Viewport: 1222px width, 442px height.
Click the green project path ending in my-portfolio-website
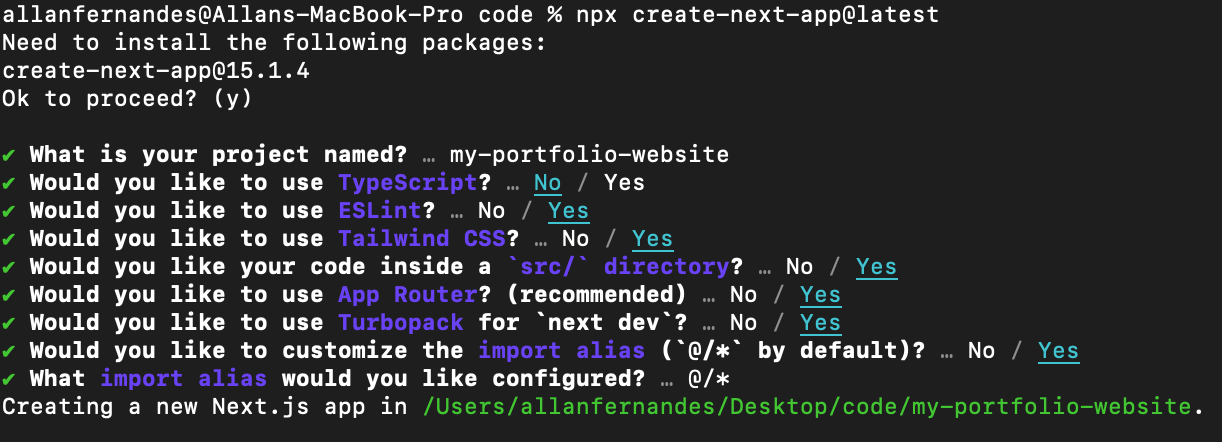click(806, 407)
